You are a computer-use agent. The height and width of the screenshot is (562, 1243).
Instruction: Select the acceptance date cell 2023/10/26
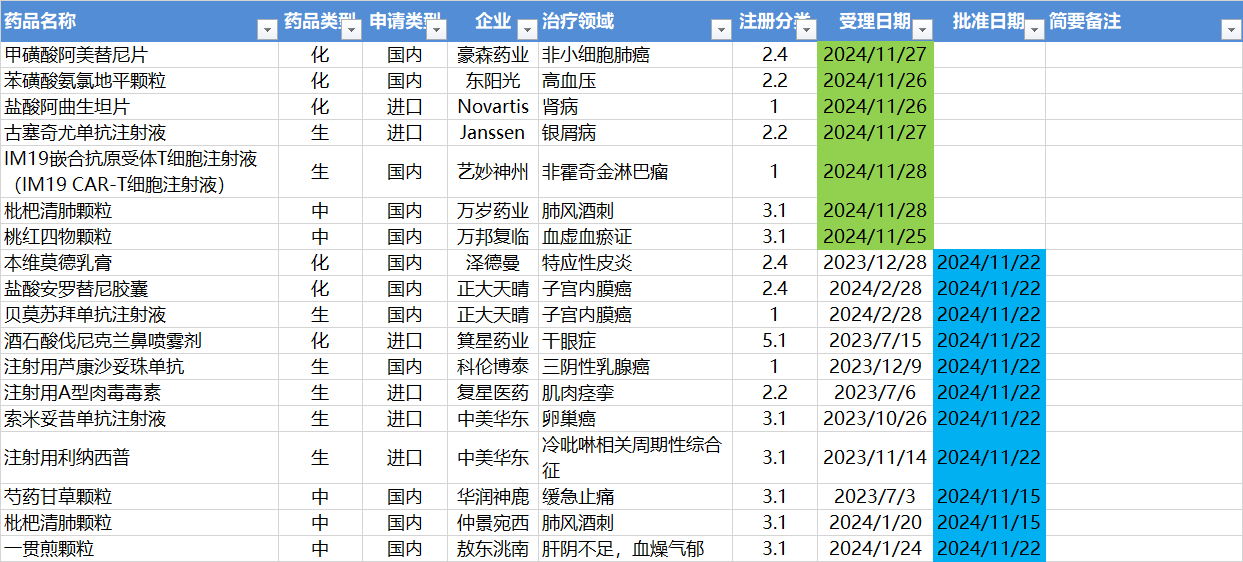coord(875,419)
